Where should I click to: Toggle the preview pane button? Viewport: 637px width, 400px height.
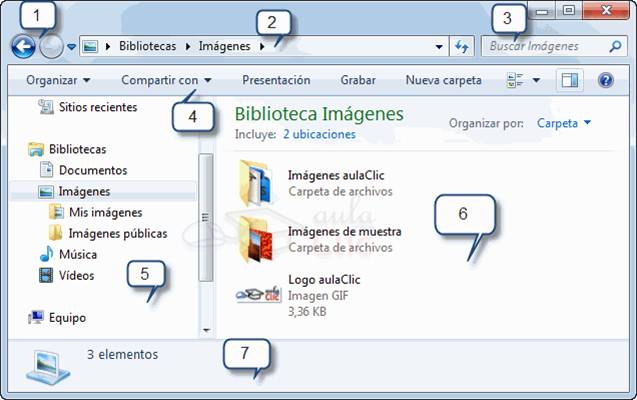(570, 80)
